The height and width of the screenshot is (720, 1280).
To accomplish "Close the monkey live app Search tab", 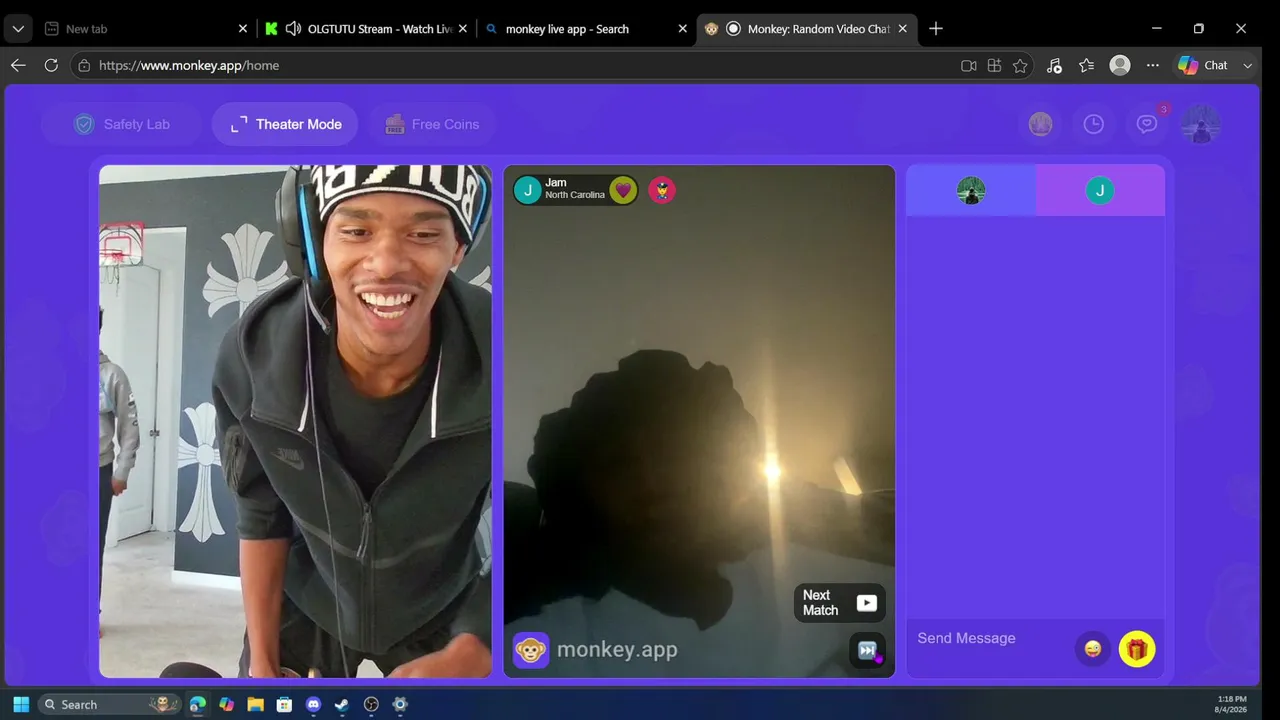I will 683,29.
